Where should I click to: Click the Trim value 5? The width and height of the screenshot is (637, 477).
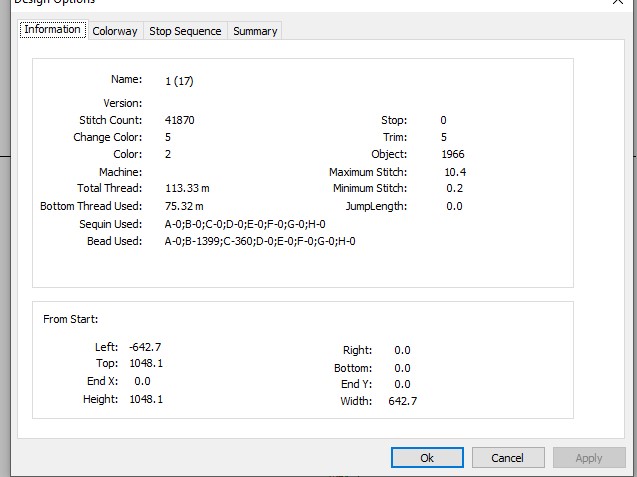click(444, 137)
